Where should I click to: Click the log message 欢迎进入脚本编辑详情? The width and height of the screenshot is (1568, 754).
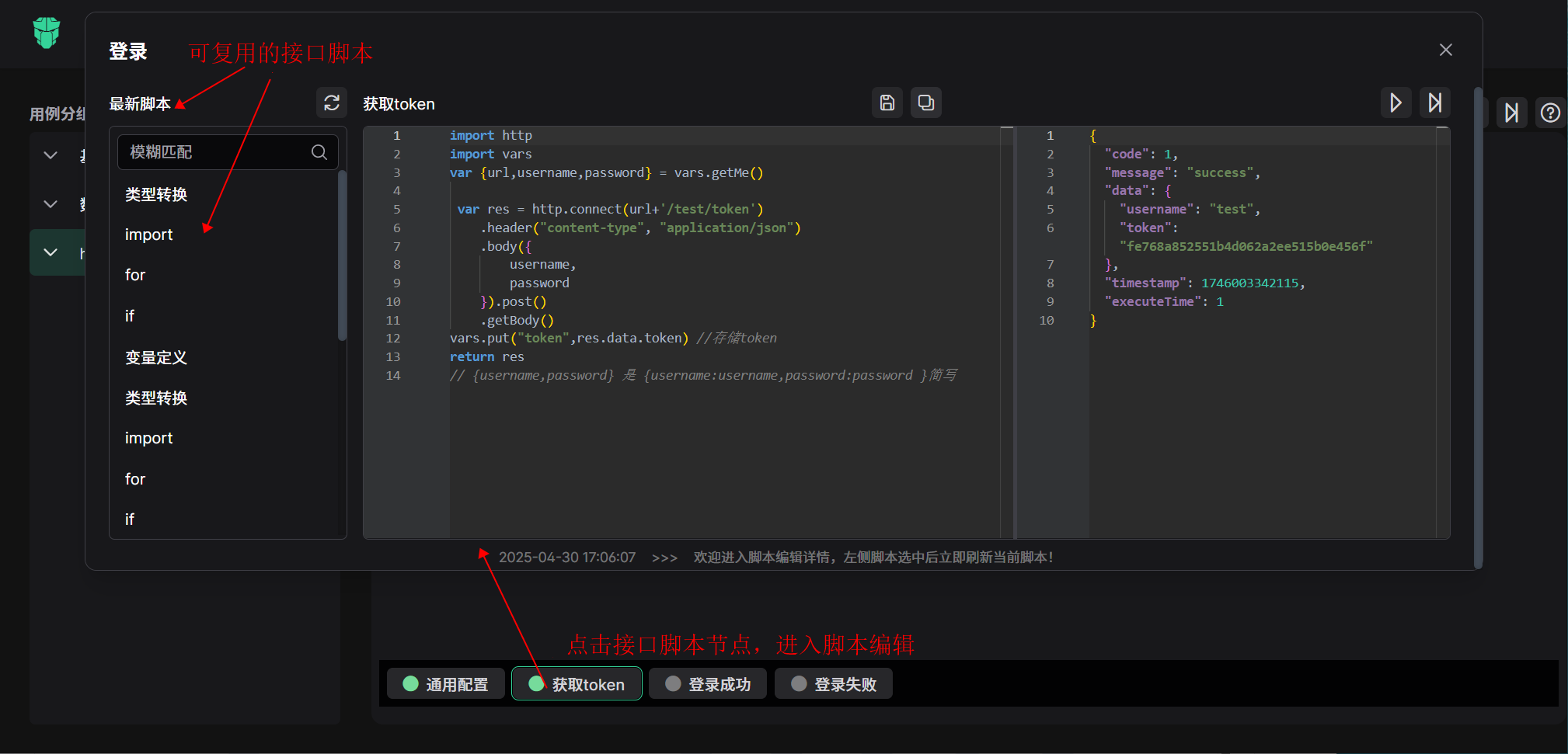(873, 558)
